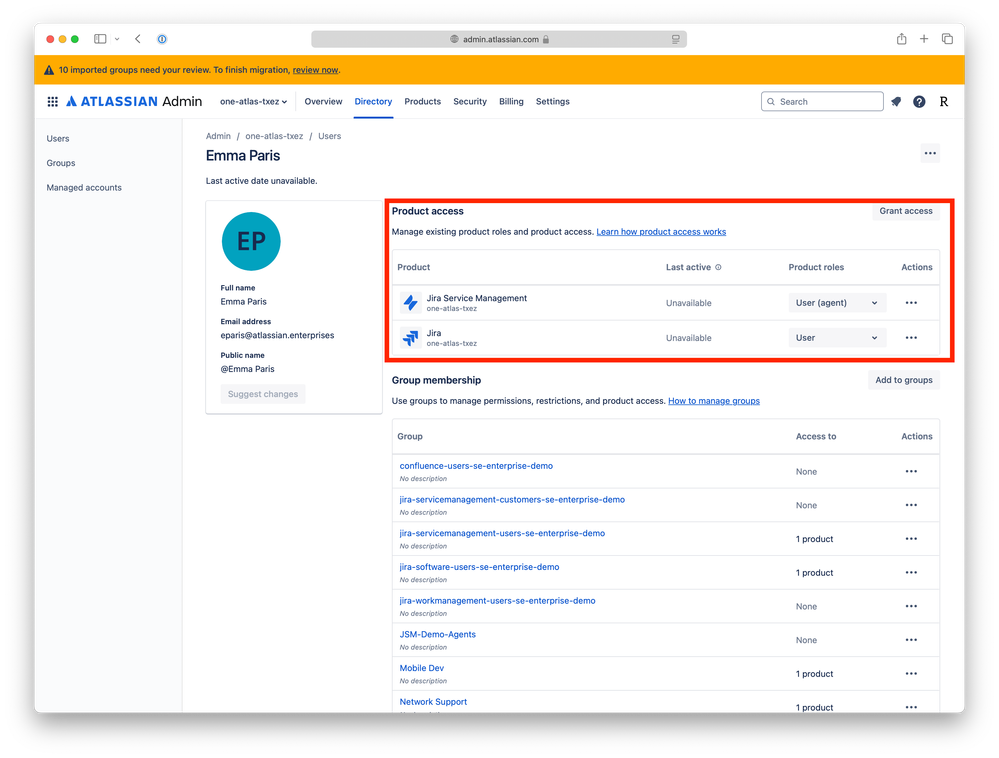Open the User (agent) product role dropdown

point(837,303)
